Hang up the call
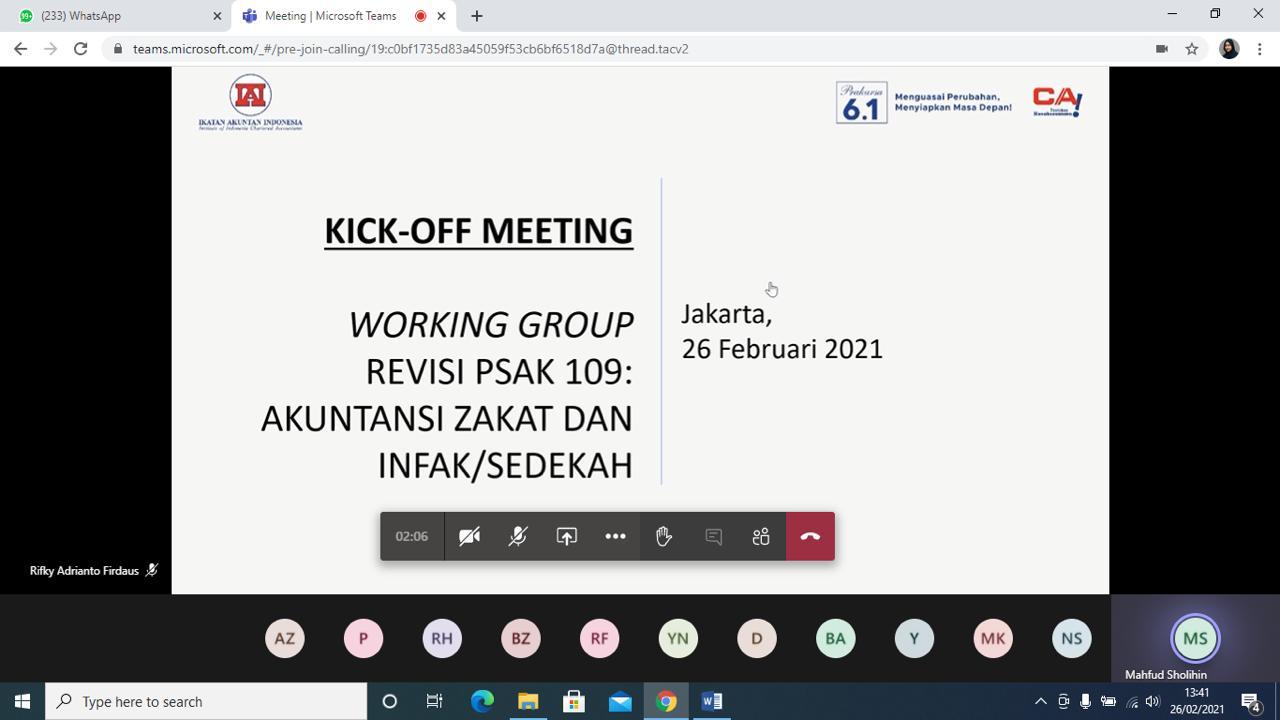The image size is (1280, 720). click(810, 537)
